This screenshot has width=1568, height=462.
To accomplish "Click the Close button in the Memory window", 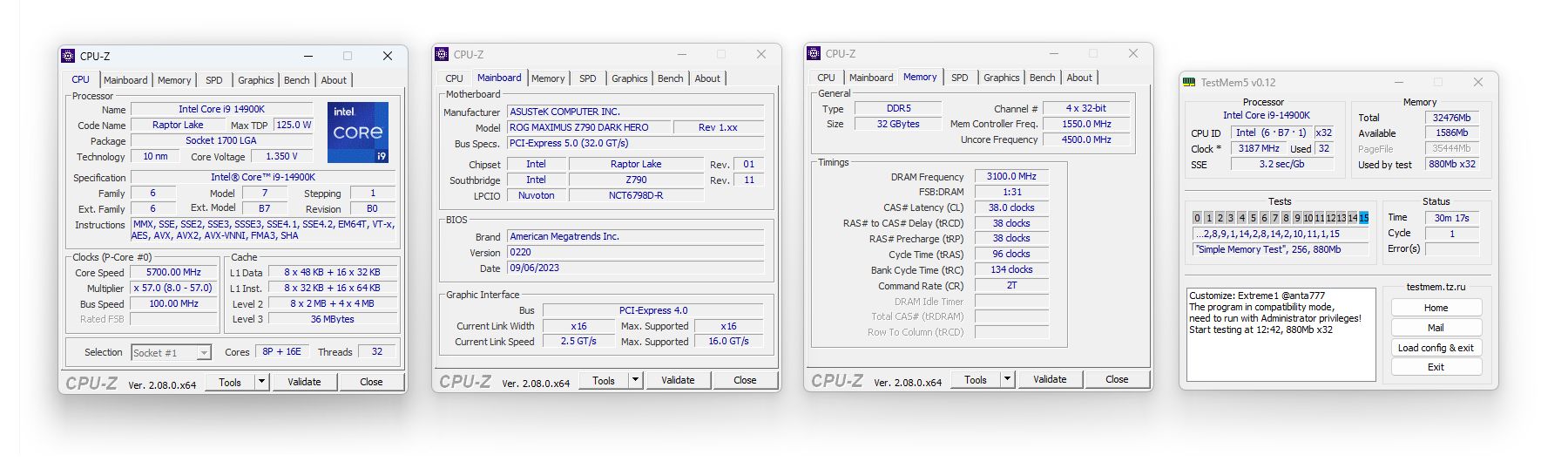I will tap(1117, 379).
